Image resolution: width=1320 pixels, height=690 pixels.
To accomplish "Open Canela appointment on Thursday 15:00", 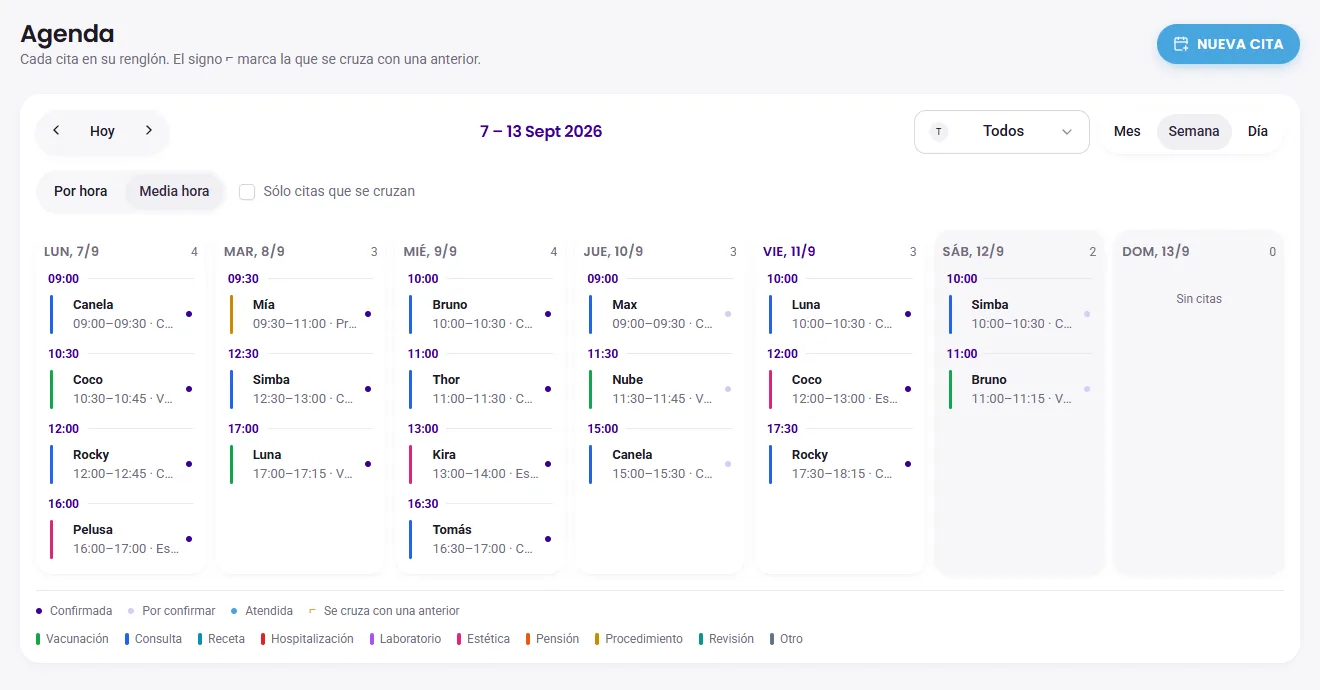I will point(661,464).
